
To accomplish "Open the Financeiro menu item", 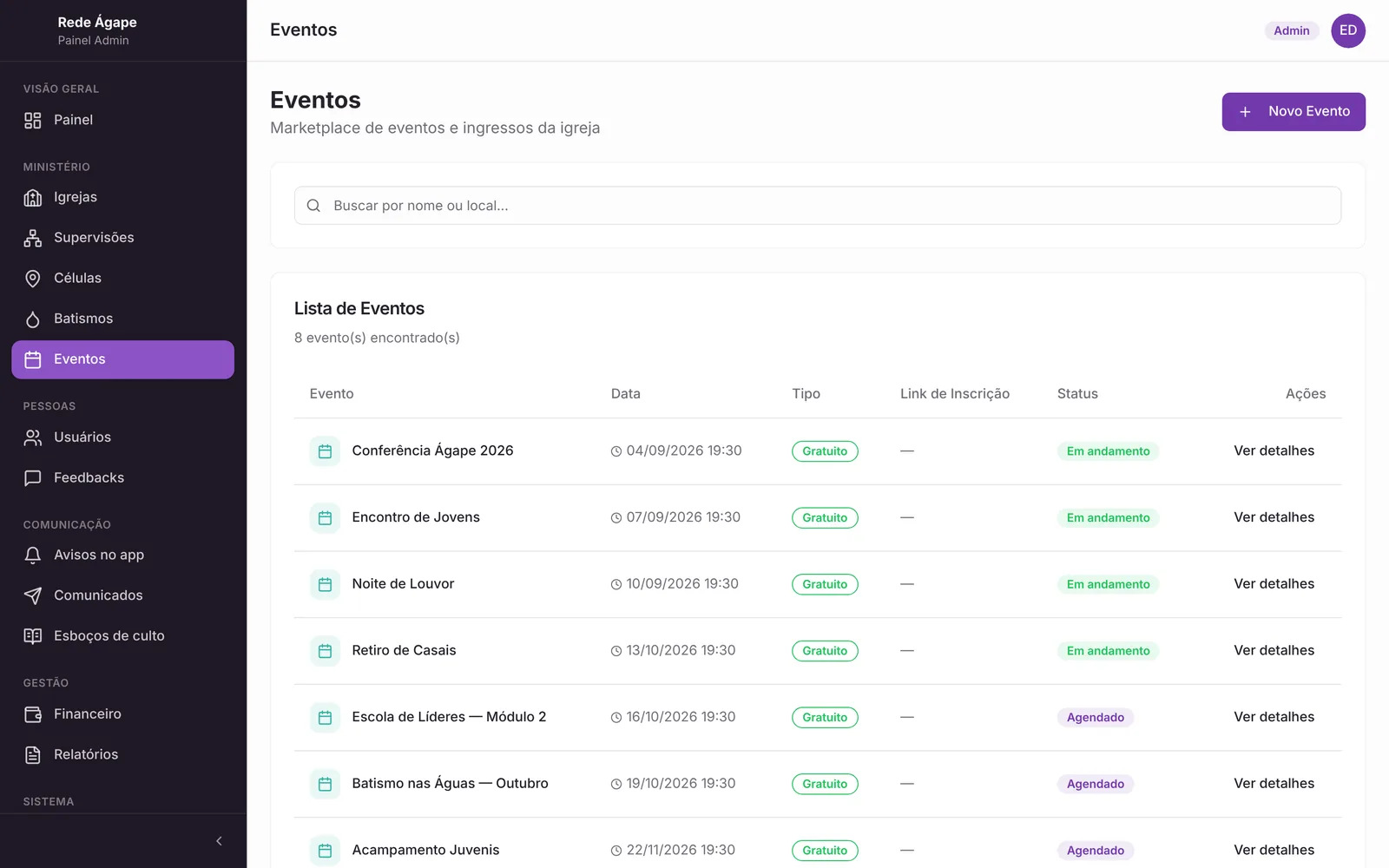I will click(x=122, y=714).
